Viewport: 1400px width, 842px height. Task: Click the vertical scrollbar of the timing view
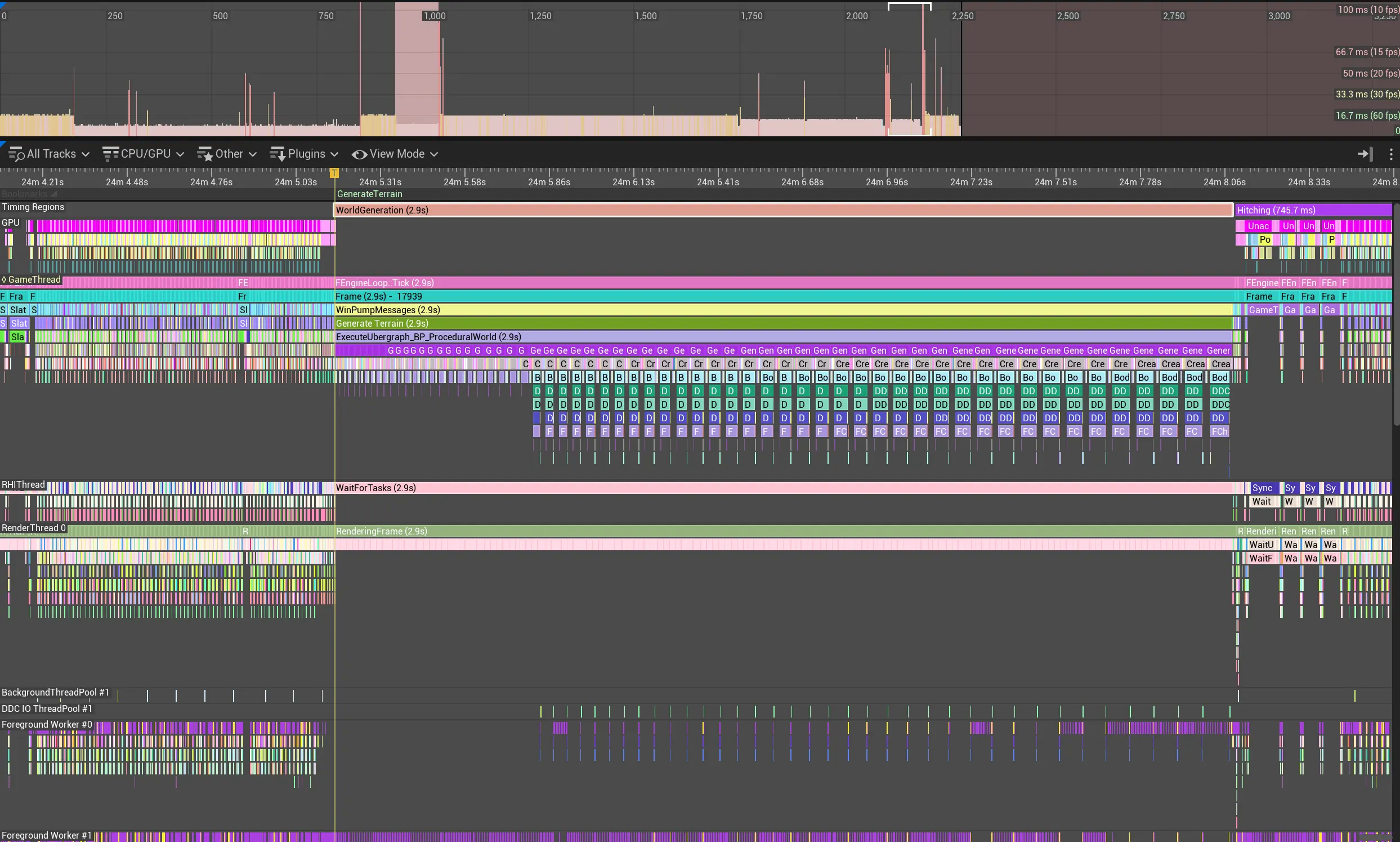1396,315
